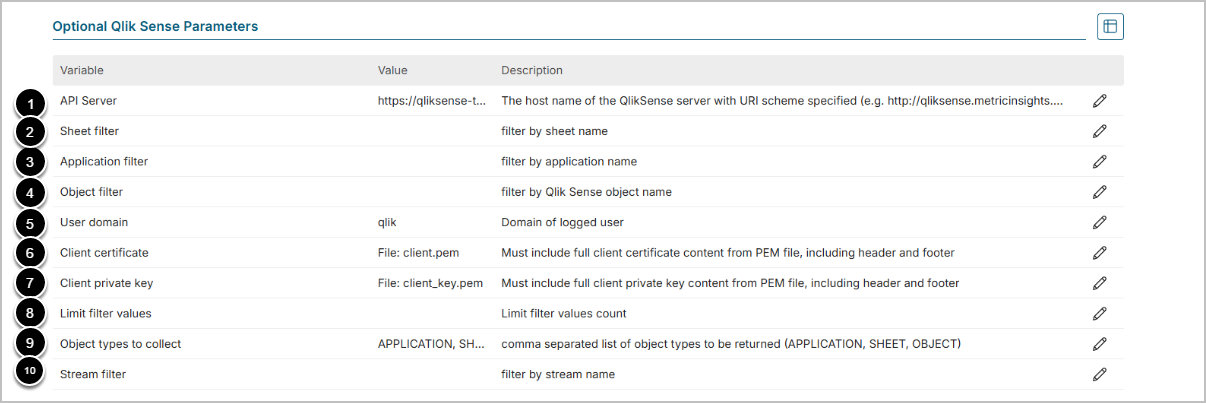This screenshot has height=403, width=1206.
Task: Click pencil icon for API Server row
Action: 1099,101
